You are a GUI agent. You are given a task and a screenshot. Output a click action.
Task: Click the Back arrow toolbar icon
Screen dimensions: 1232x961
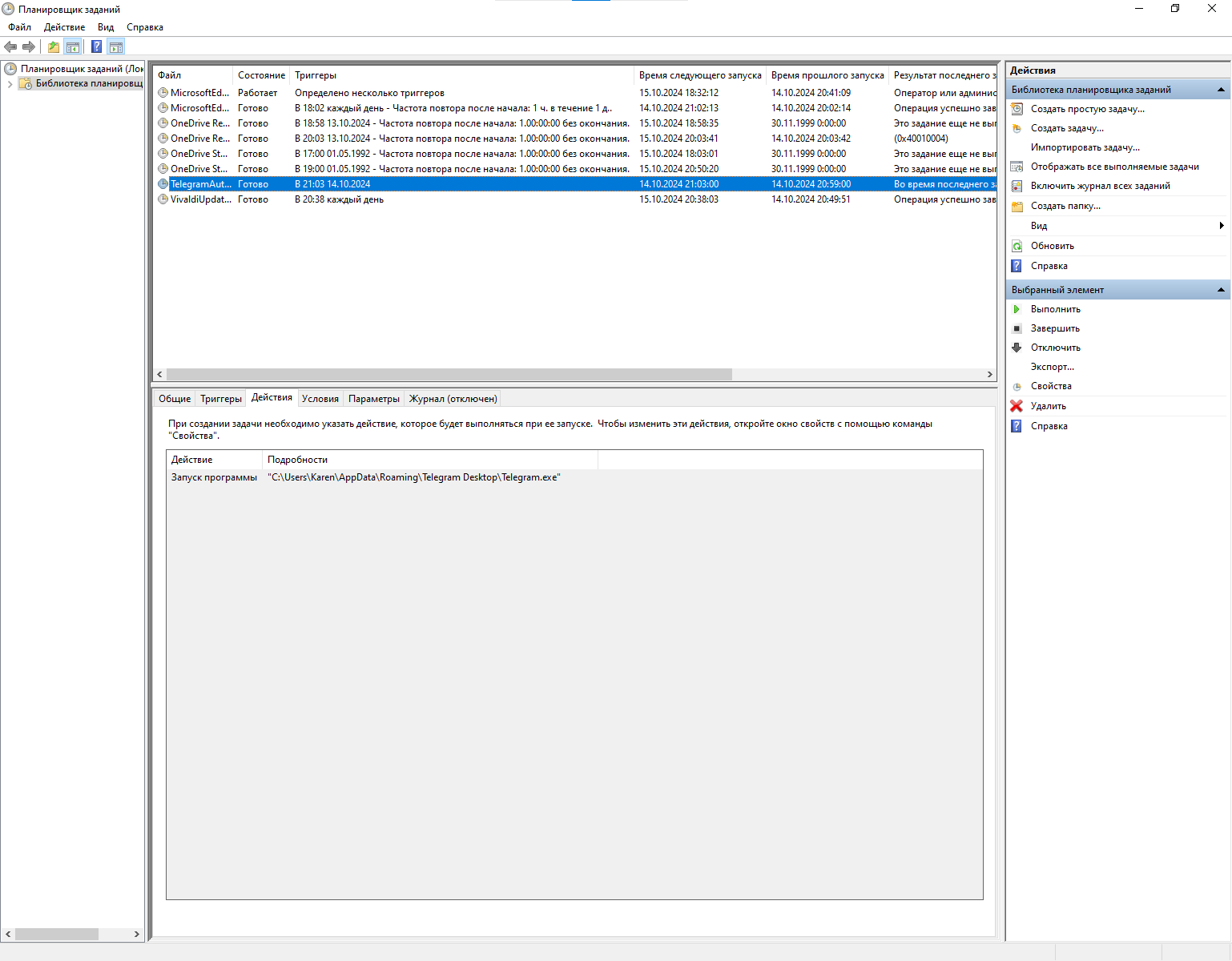coord(10,46)
